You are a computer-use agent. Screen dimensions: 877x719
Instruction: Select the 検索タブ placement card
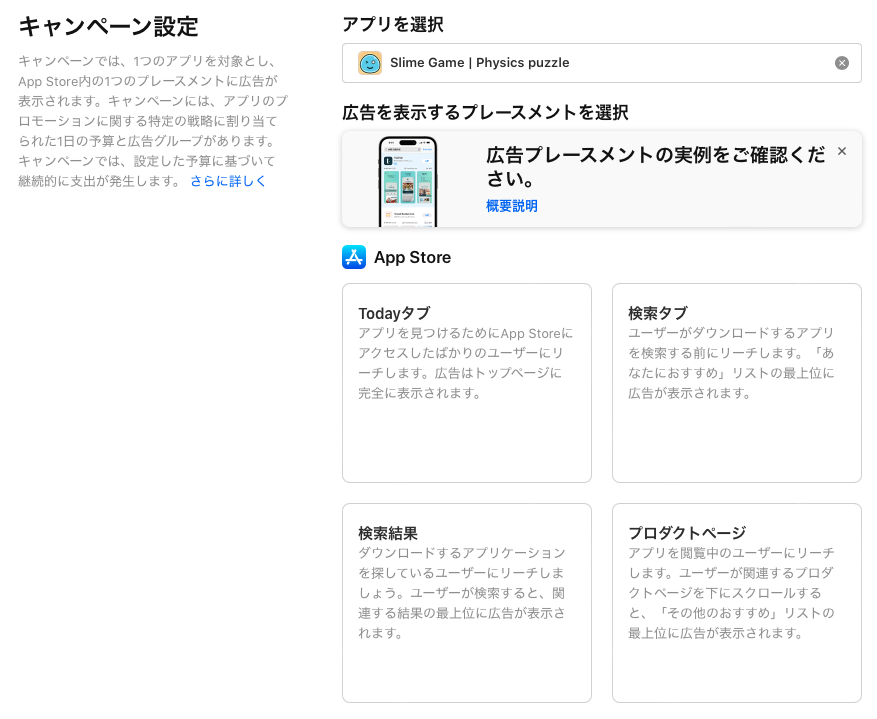pyautogui.click(x=737, y=383)
